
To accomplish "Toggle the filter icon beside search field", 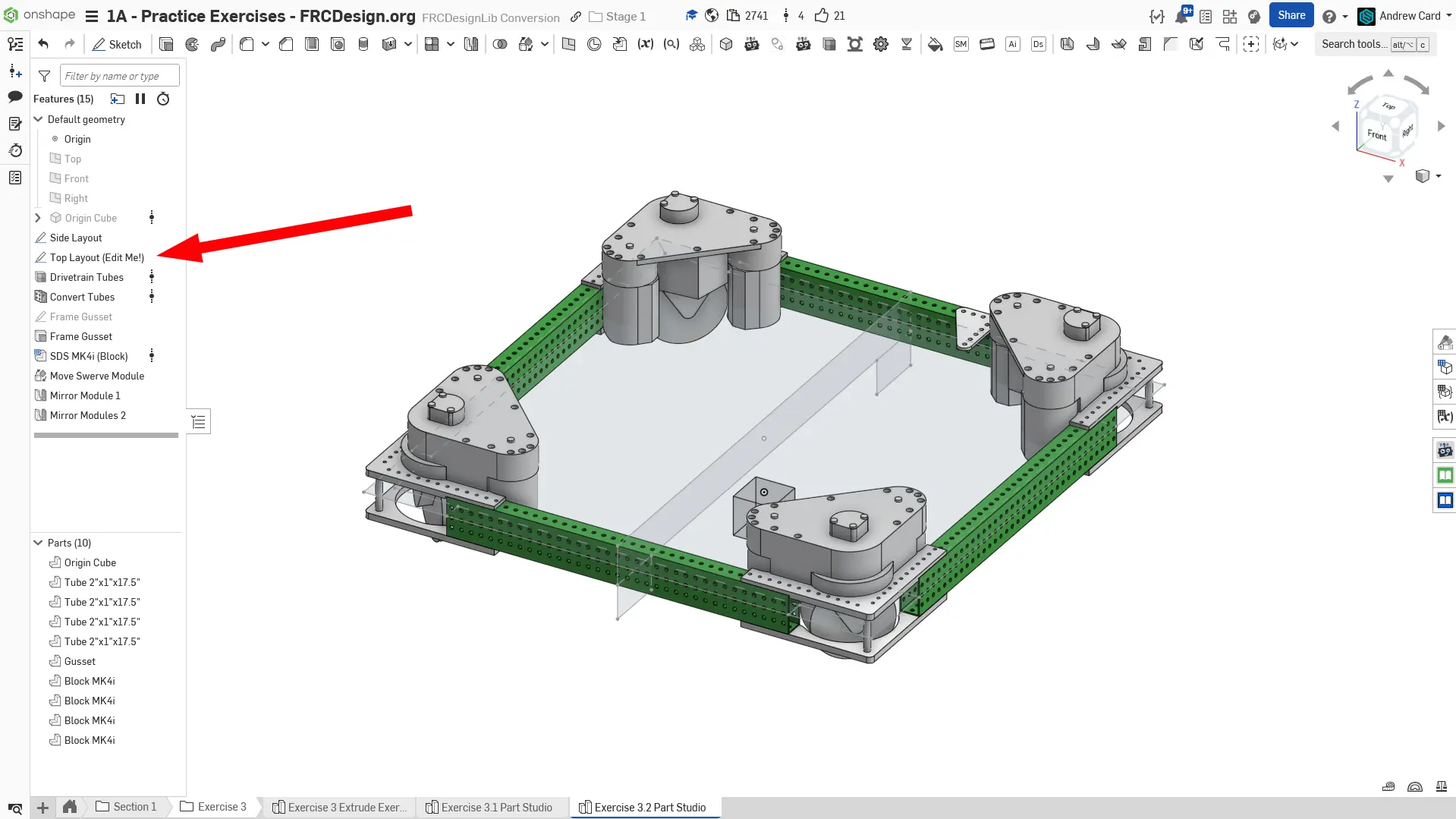I will [44, 76].
